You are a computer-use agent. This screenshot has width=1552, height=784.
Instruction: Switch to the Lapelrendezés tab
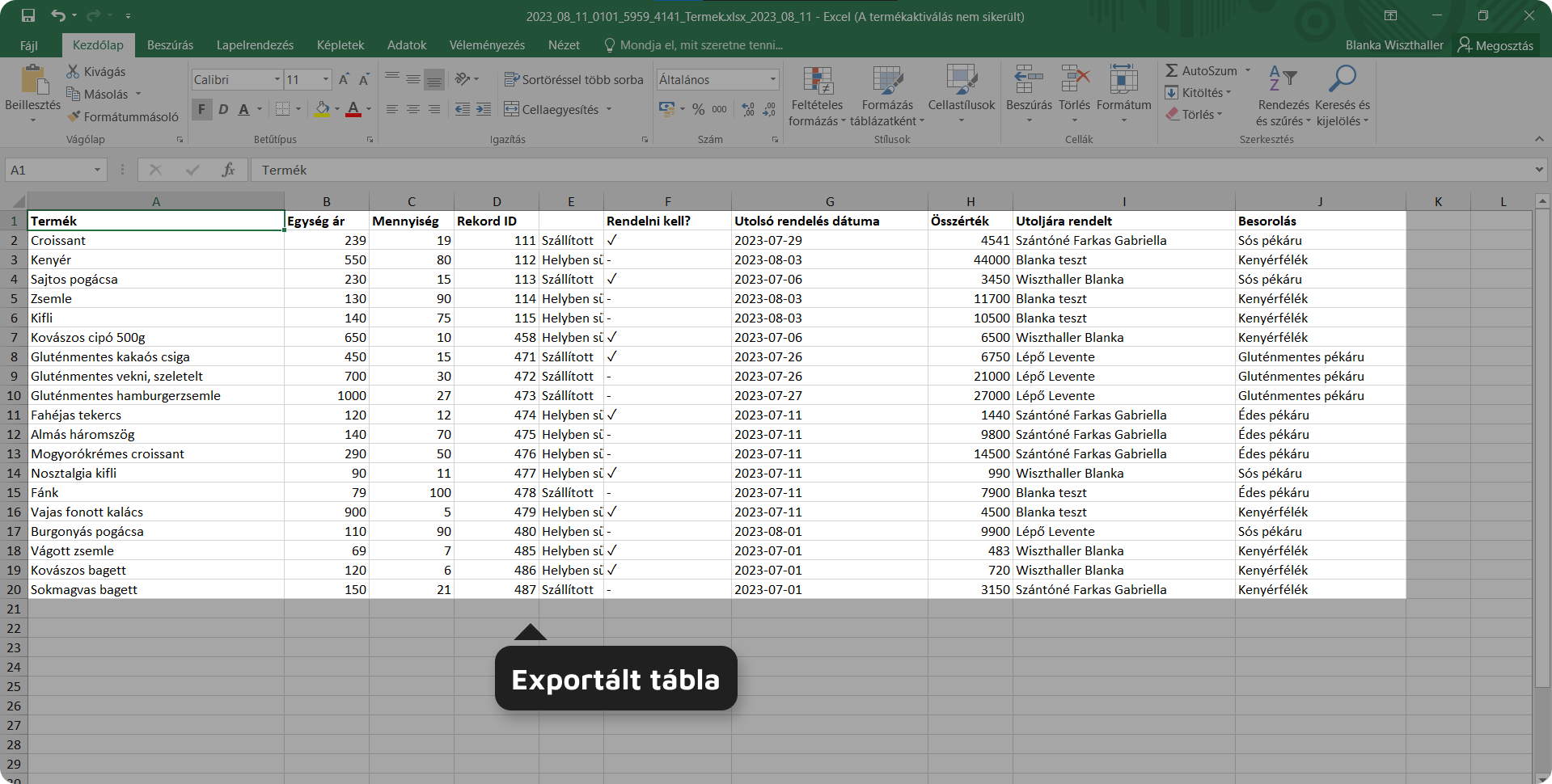pyautogui.click(x=255, y=45)
